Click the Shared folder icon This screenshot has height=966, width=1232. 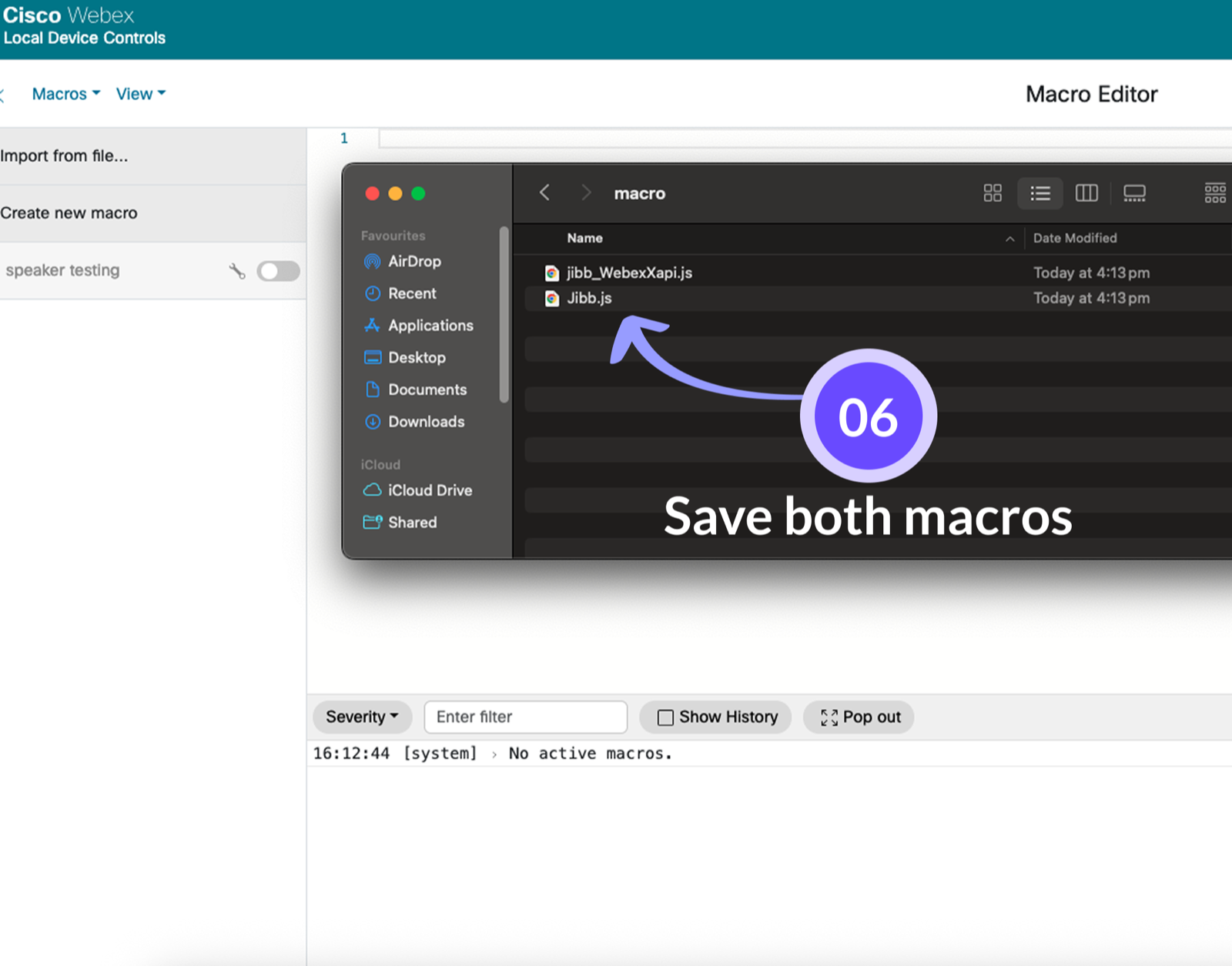click(x=373, y=522)
